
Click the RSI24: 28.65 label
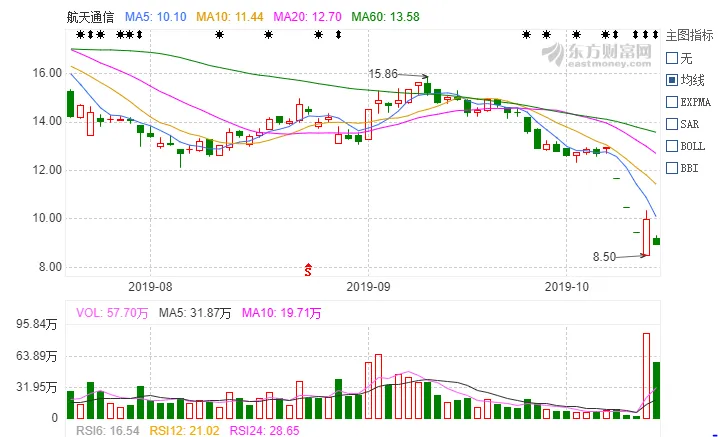[264, 431]
